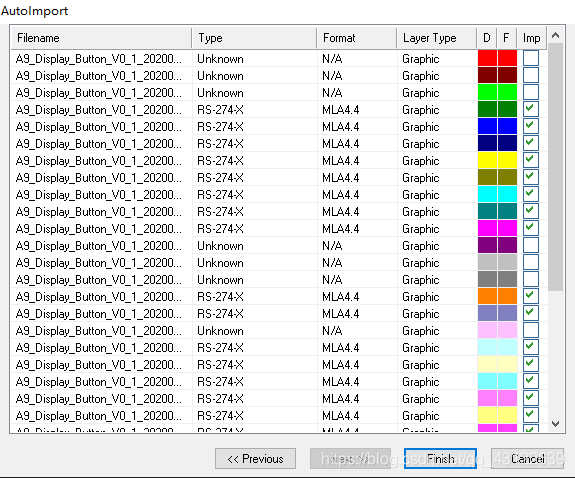Image resolution: width=575 pixels, height=478 pixels.
Task: Click the dark green D column color swatch
Action: click(487, 109)
